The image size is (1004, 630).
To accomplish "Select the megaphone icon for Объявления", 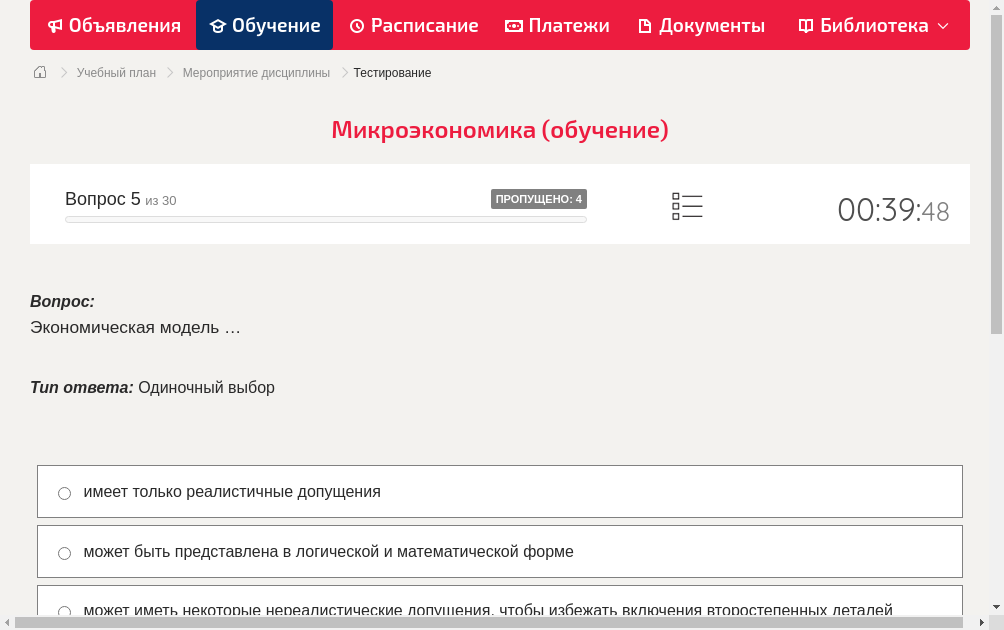I will pyautogui.click(x=54, y=25).
